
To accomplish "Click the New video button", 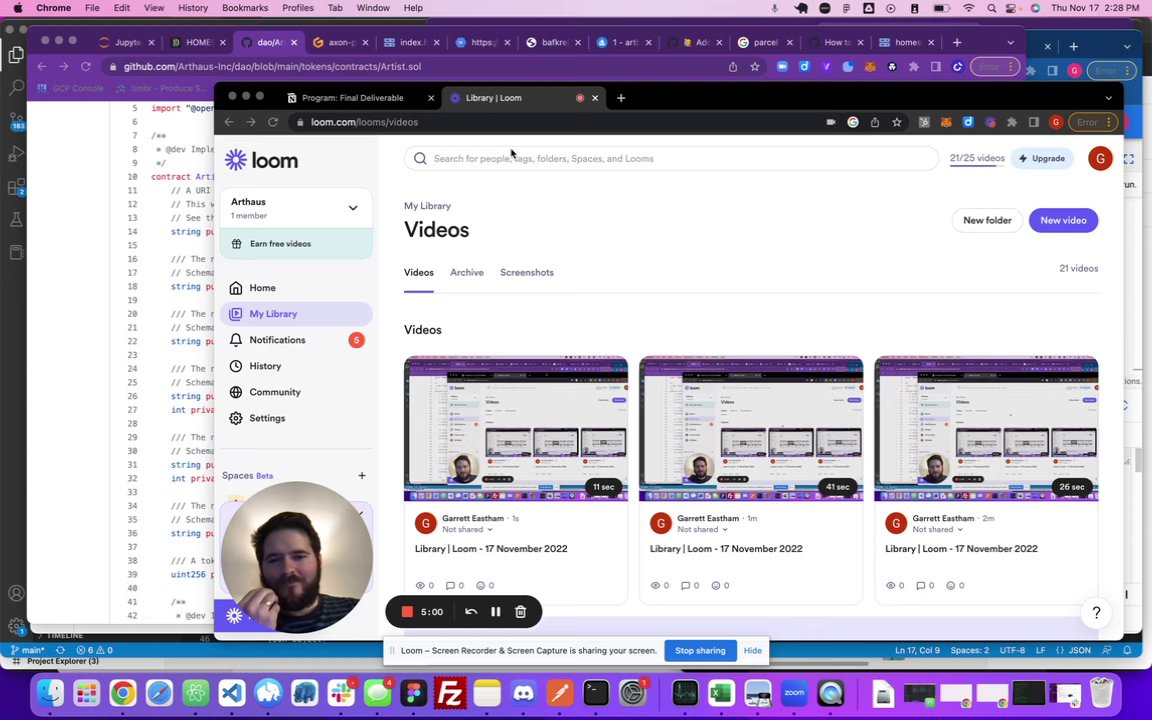I will point(1063,220).
